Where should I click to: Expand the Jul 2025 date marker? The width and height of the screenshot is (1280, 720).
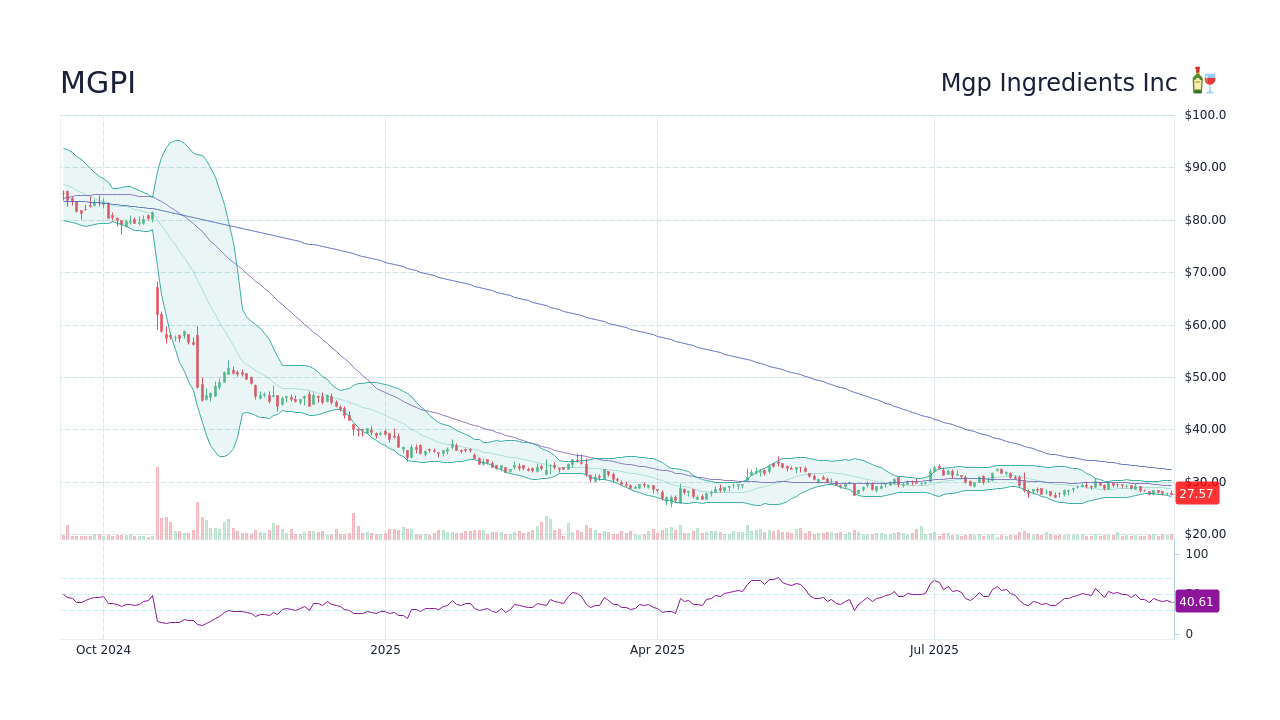click(934, 649)
